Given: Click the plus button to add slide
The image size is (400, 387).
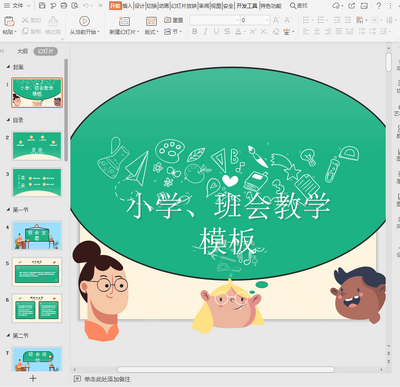Looking at the screenshot, I should (33, 378).
